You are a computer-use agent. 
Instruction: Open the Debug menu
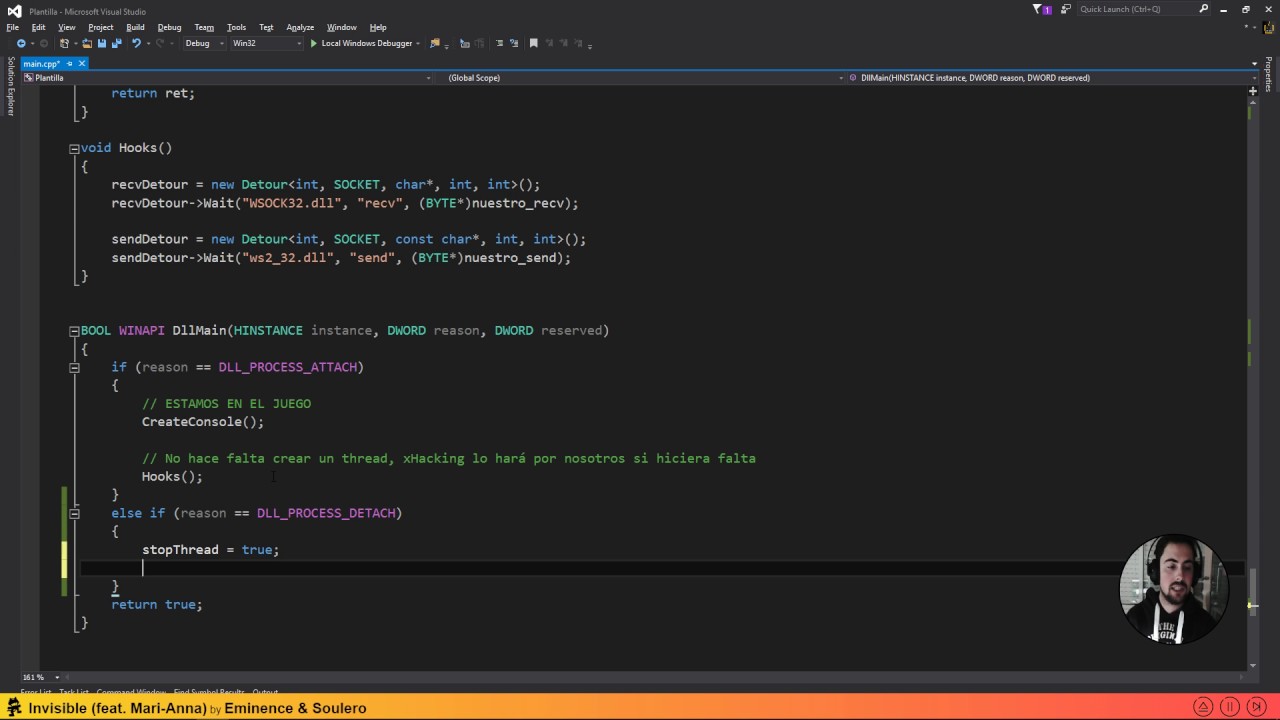coord(169,27)
